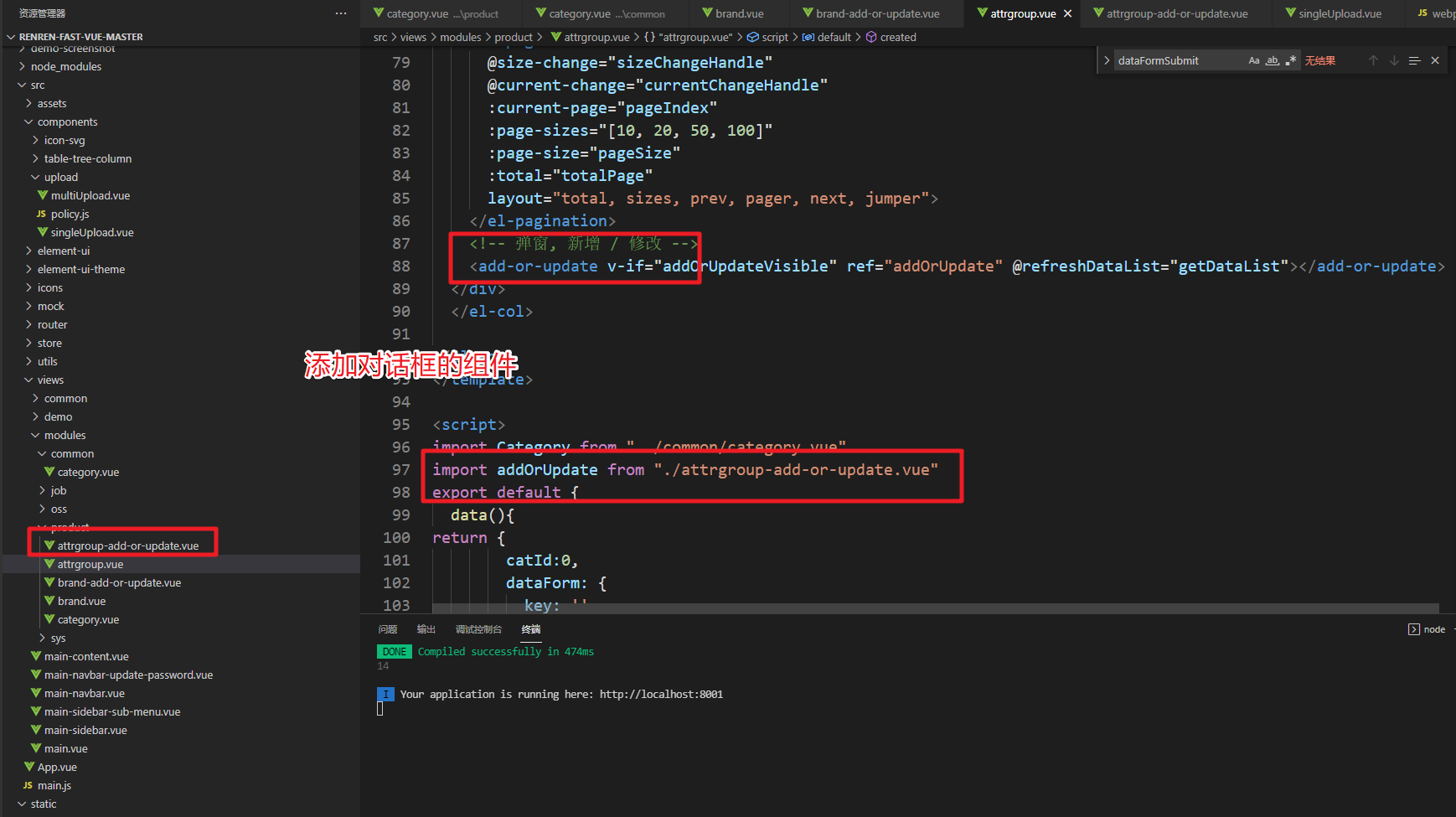Viewport: 1456px width, 817px height.
Task: Open singleUpload.vue in explorer tree
Action: tap(92, 233)
